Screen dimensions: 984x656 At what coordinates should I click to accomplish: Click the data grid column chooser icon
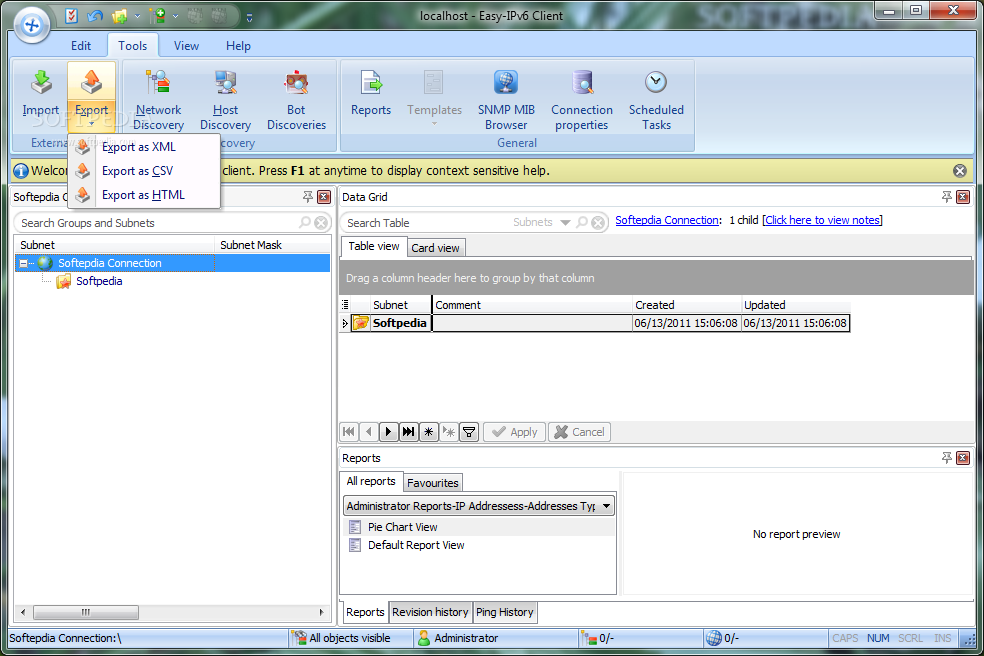(345, 305)
